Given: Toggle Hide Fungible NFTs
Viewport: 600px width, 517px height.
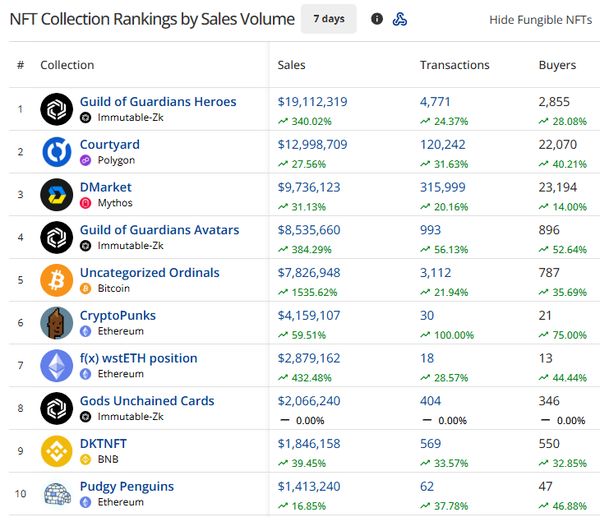Looking at the screenshot, I should coord(540,20).
